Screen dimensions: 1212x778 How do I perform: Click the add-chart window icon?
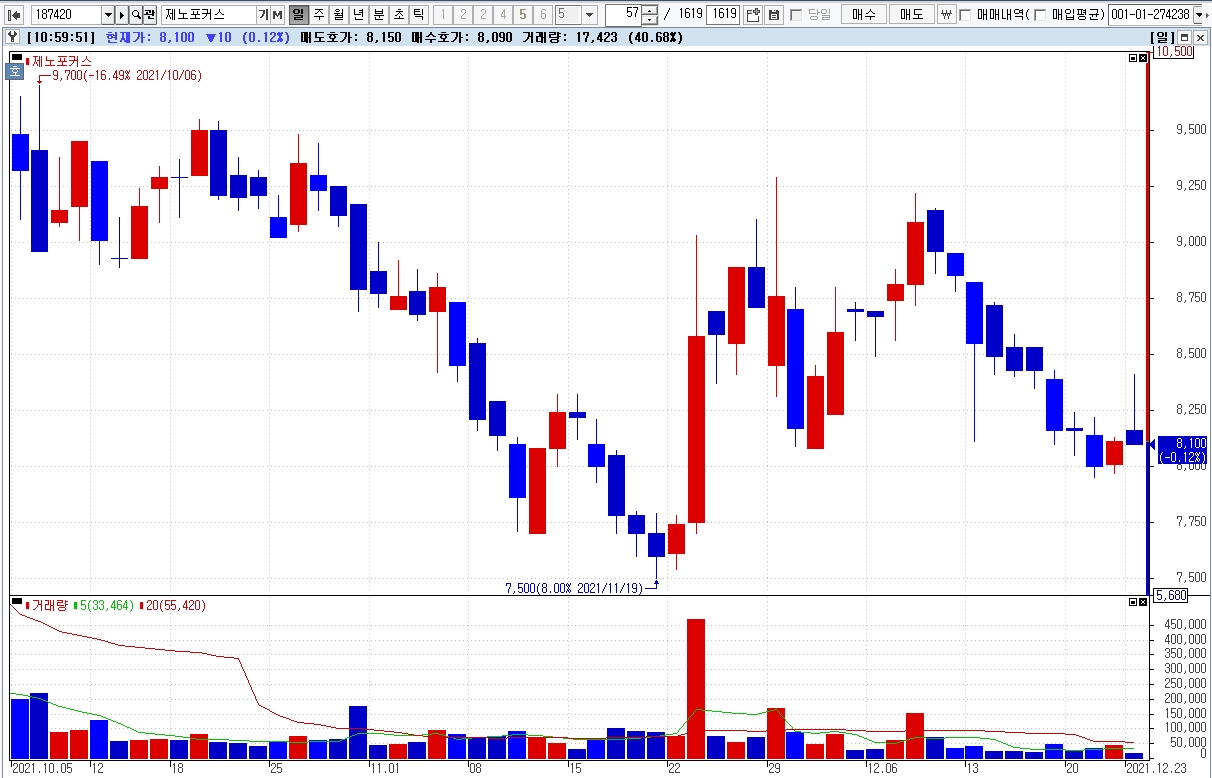753,15
